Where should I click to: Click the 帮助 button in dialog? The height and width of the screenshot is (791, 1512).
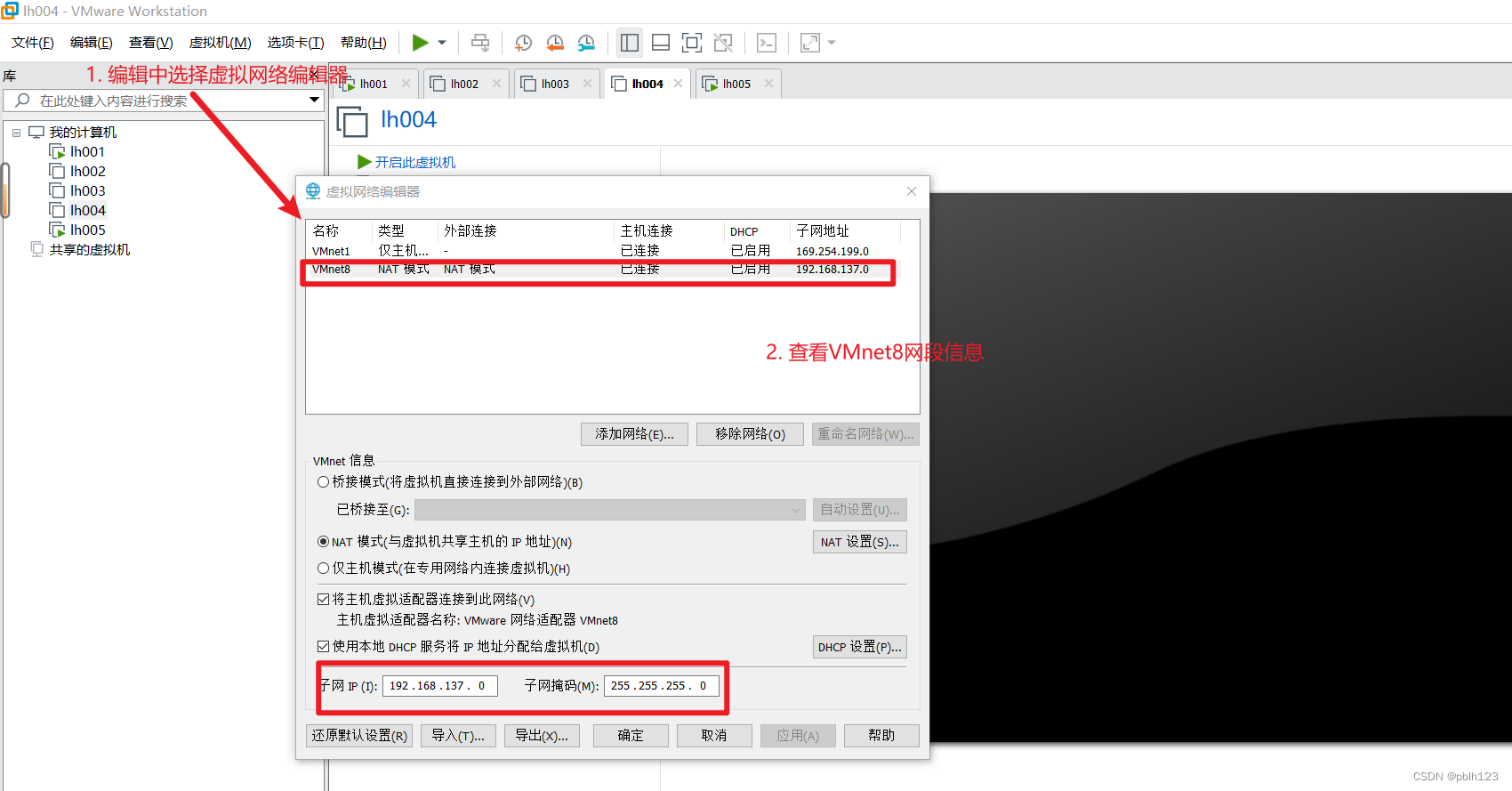click(881, 736)
